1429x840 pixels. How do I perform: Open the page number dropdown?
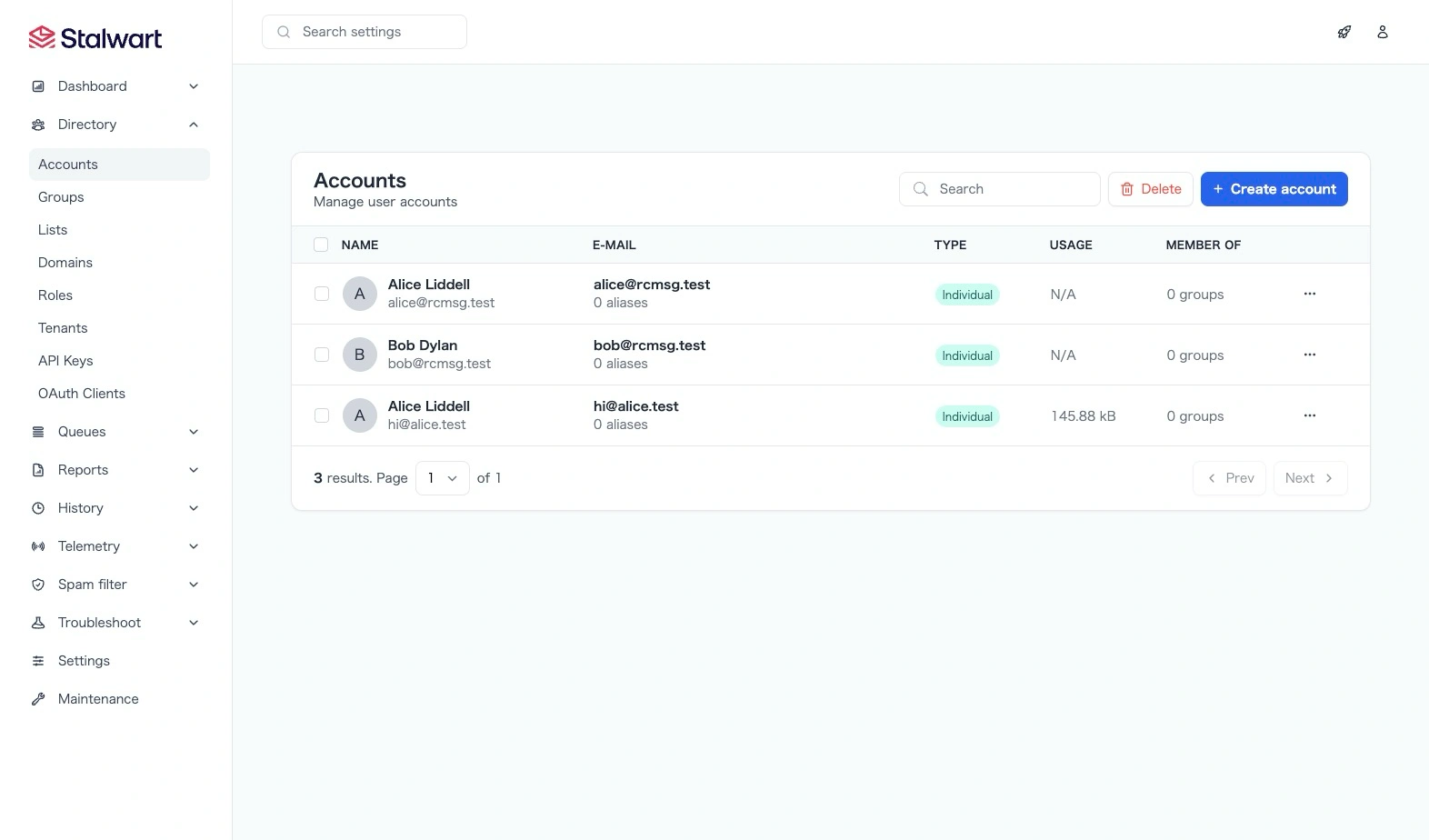(442, 478)
